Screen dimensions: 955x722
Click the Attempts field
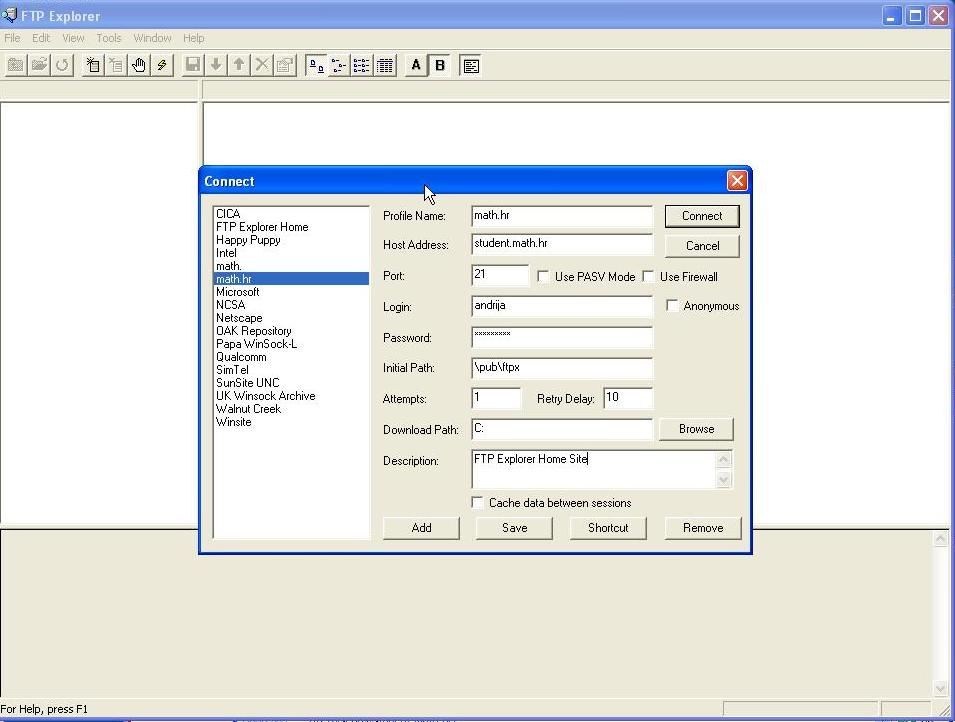click(496, 398)
